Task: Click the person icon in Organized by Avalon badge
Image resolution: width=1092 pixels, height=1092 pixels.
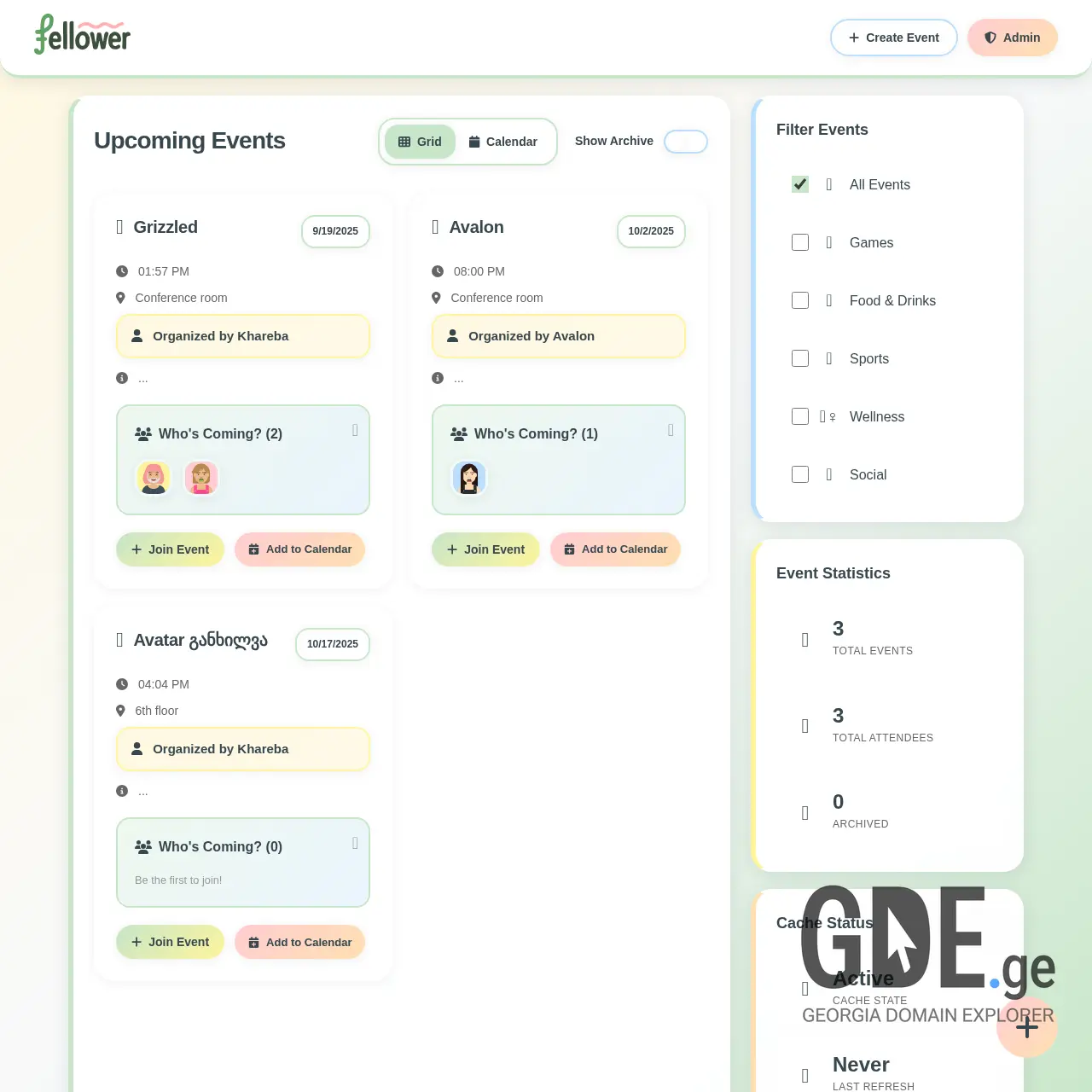Action: (x=452, y=335)
